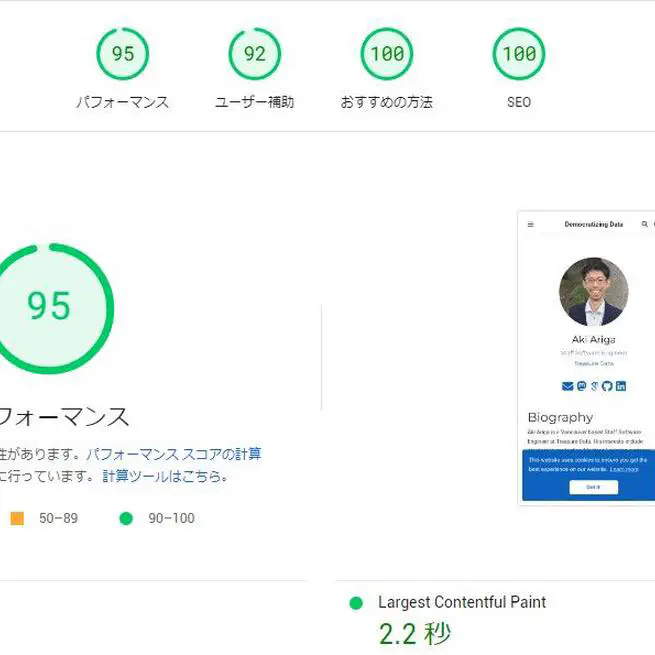The height and width of the screenshot is (655, 655).
Task: Click the 2.2 秒 metric value
Action: [415, 634]
